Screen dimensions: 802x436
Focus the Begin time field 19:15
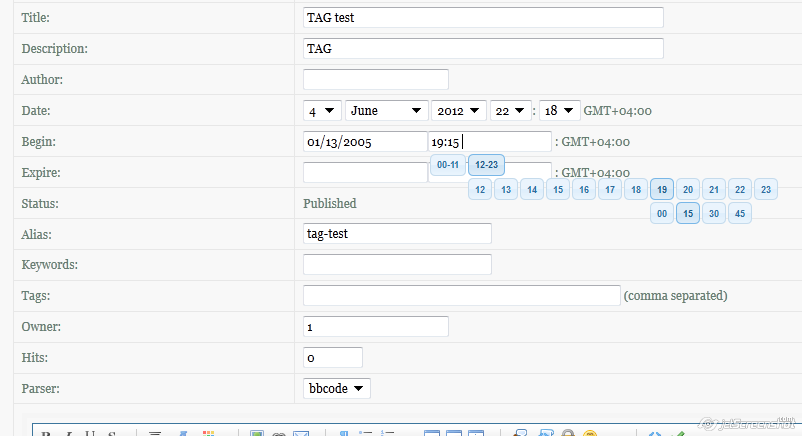(x=490, y=142)
